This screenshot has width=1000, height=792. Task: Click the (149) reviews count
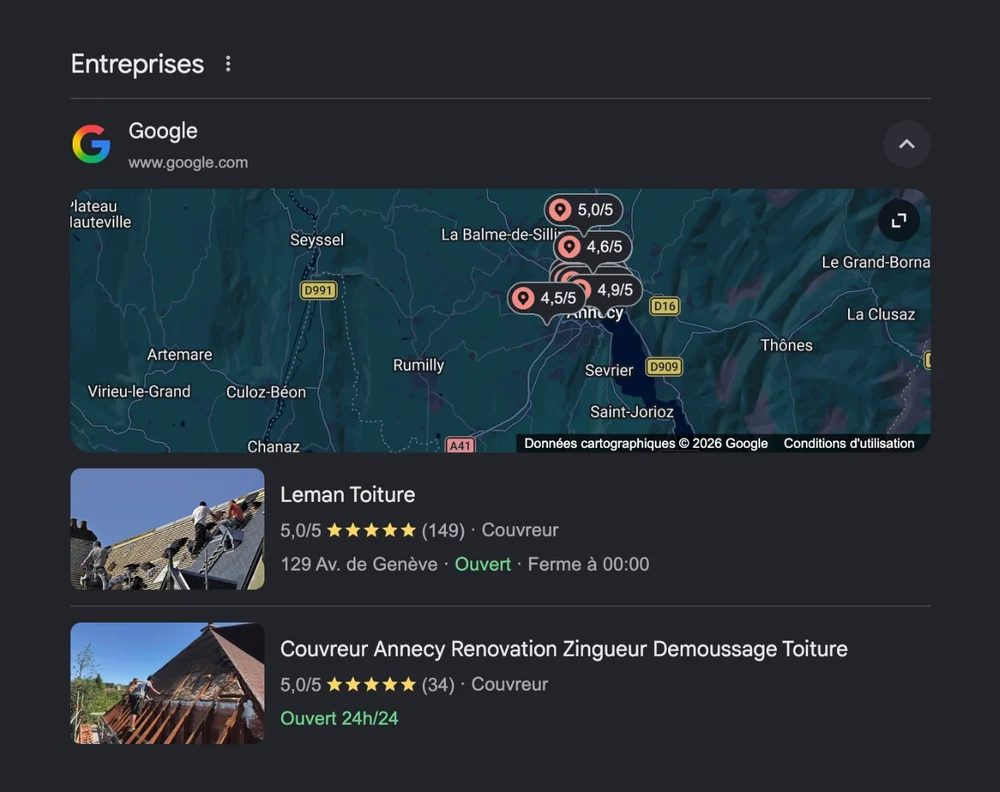point(443,530)
